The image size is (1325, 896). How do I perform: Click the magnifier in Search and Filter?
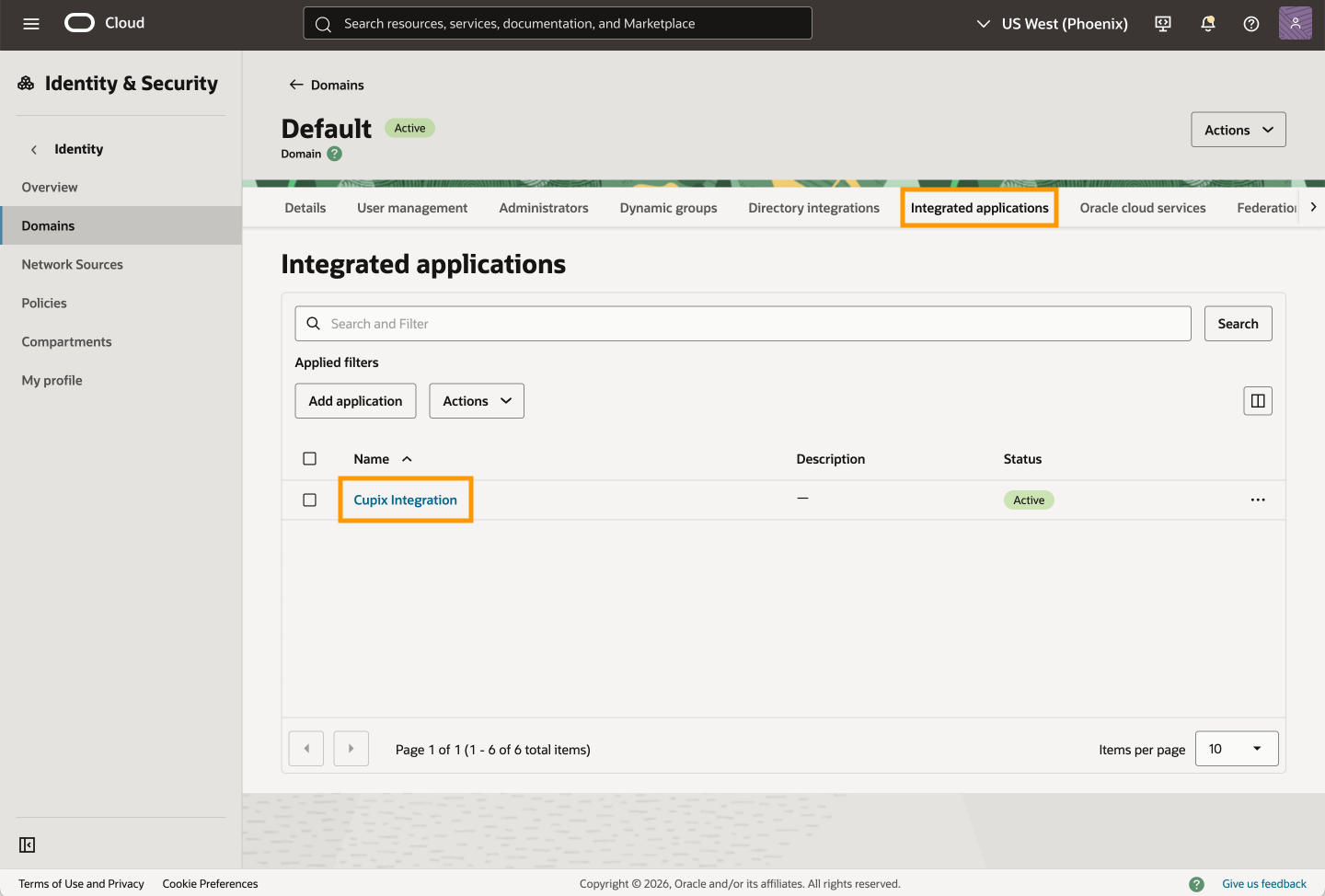pos(313,324)
